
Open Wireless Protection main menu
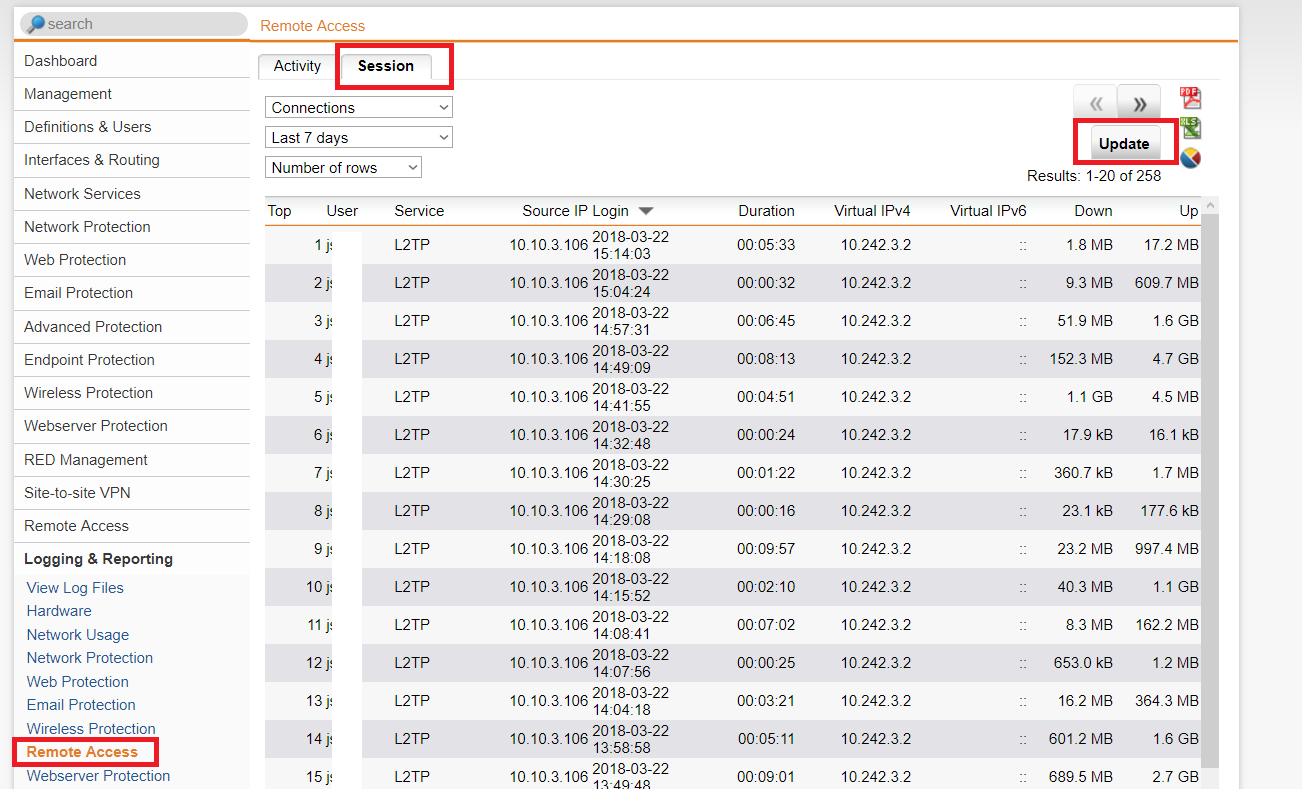click(x=132, y=393)
